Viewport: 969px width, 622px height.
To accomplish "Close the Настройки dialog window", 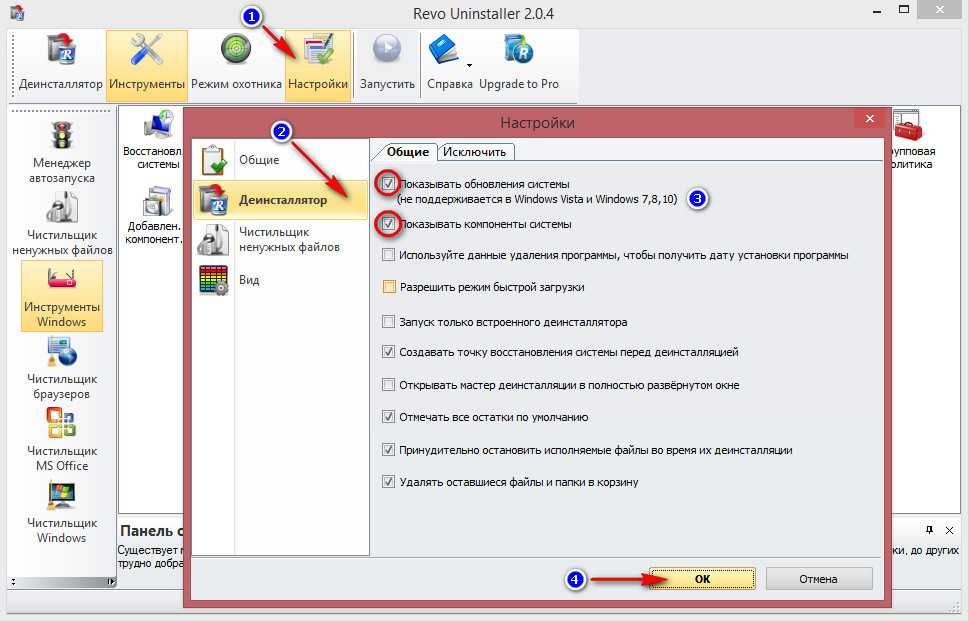I will pyautogui.click(x=867, y=122).
